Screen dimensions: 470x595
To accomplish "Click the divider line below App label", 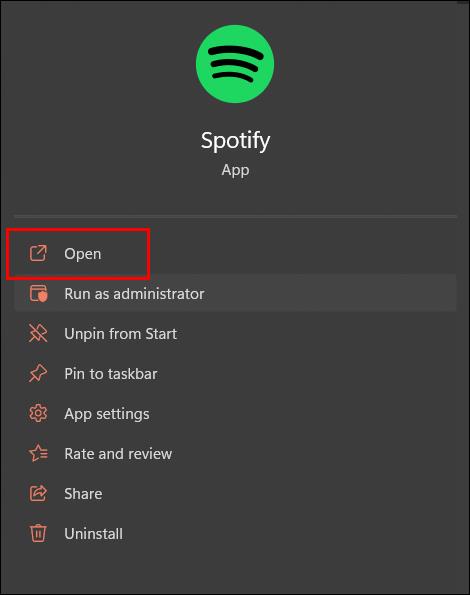I will tap(235, 216).
